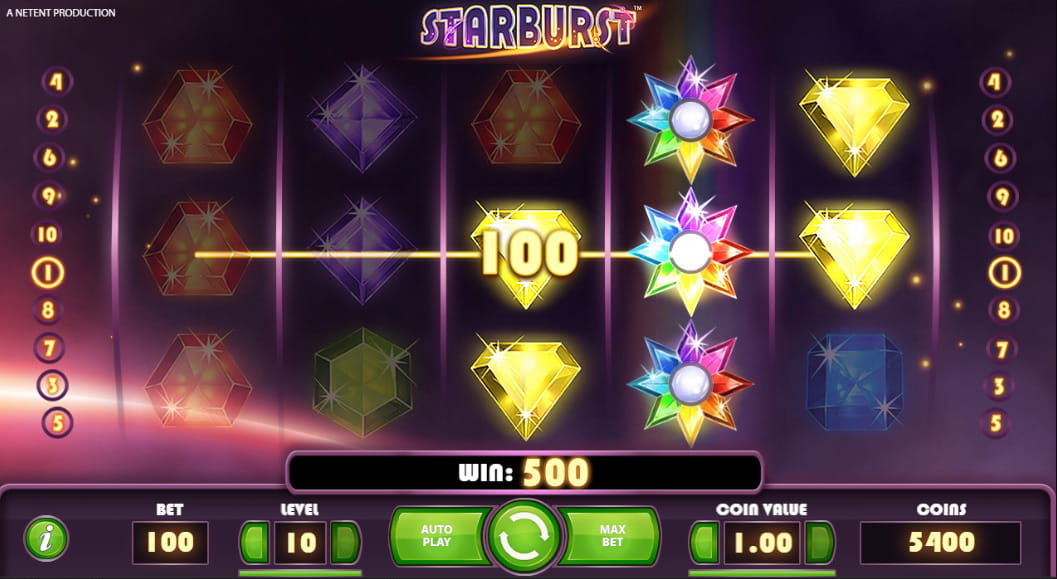This screenshot has width=1057, height=579.
Task: Click the green level slider bar under Level
Action: click(300, 574)
